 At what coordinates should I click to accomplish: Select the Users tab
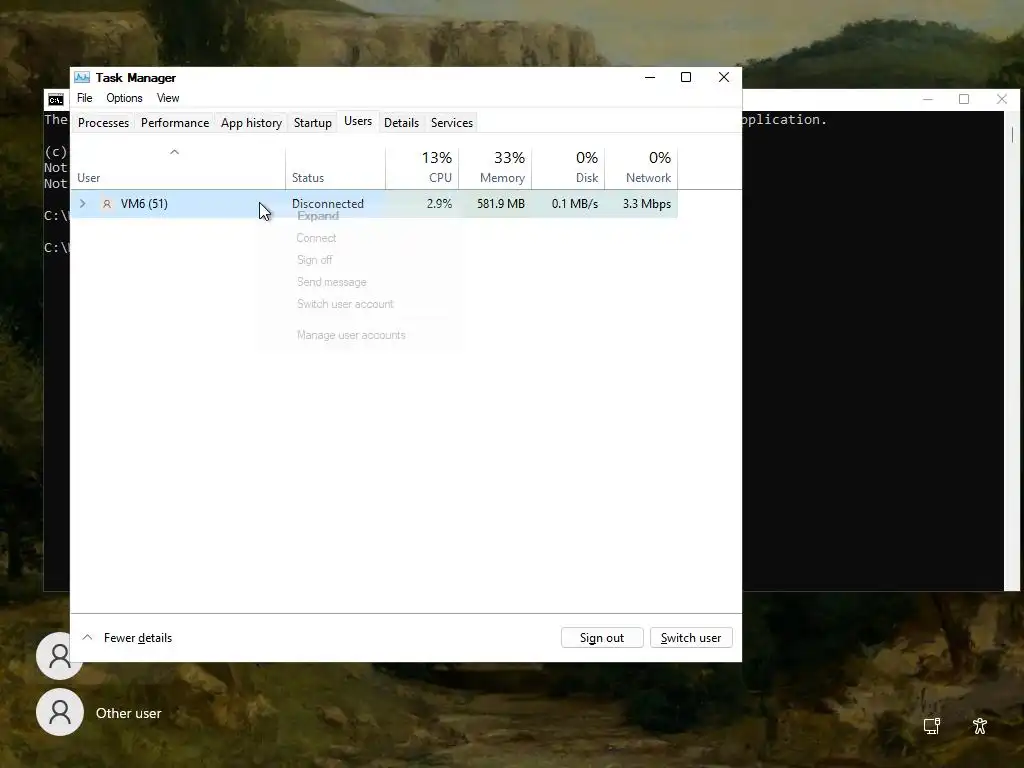click(x=358, y=121)
